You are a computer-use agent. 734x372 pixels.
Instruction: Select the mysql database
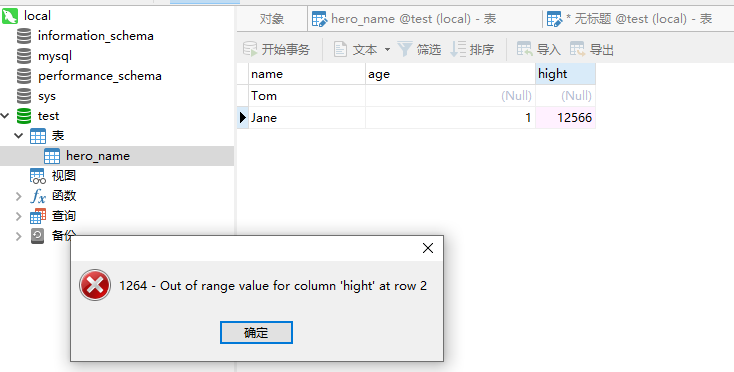click(55, 56)
